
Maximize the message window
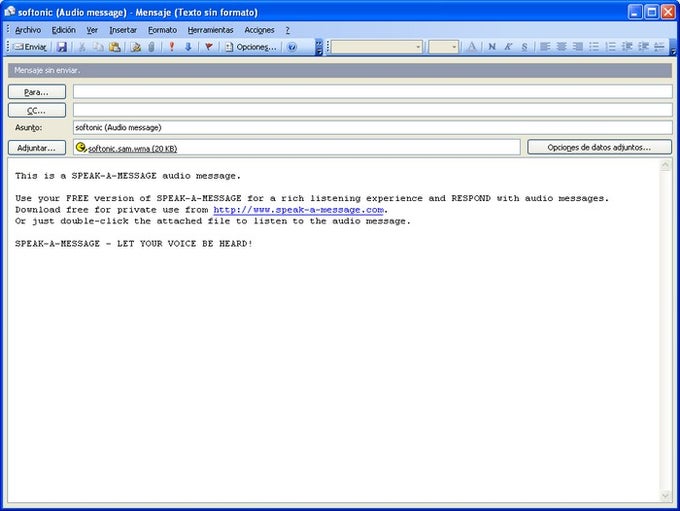click(x=651, y=12)
